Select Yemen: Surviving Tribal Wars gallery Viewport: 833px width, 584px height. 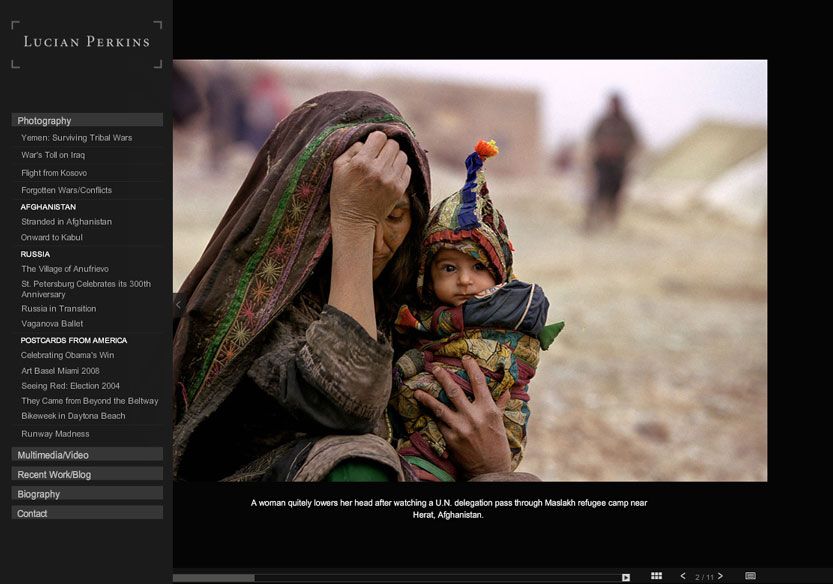point(76,138)
